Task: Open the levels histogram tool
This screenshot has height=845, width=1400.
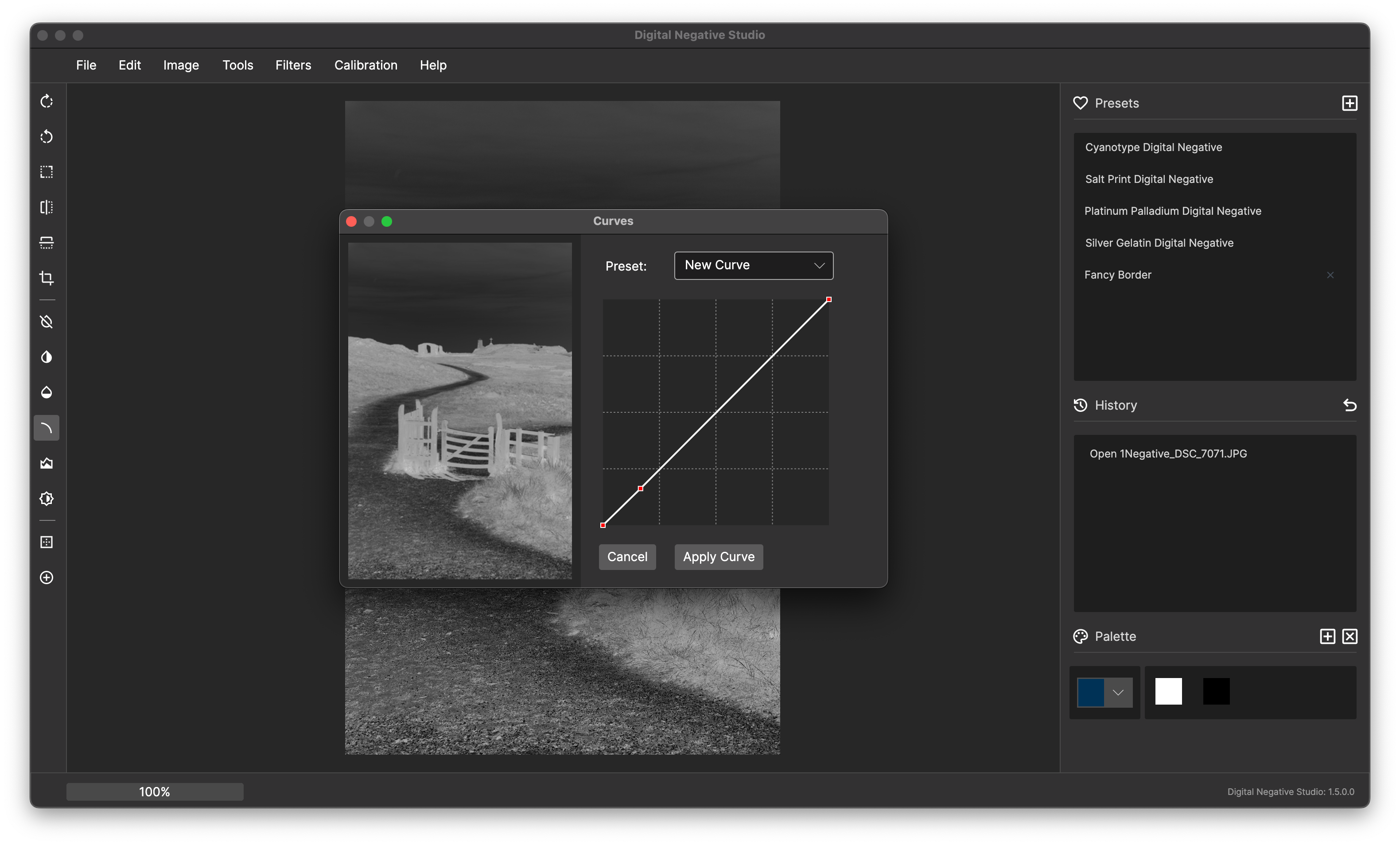Action: tap(47, 463)
